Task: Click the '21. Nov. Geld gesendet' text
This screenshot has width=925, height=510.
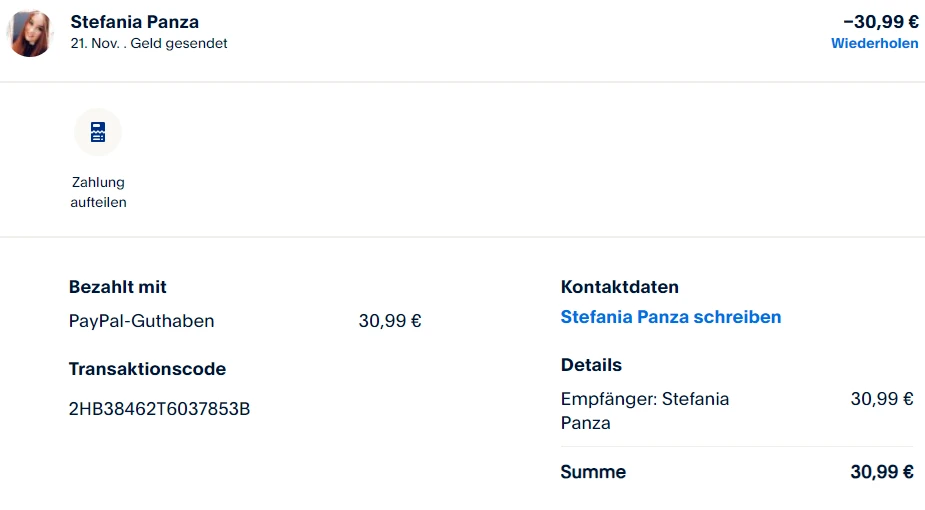Action: 149,44
